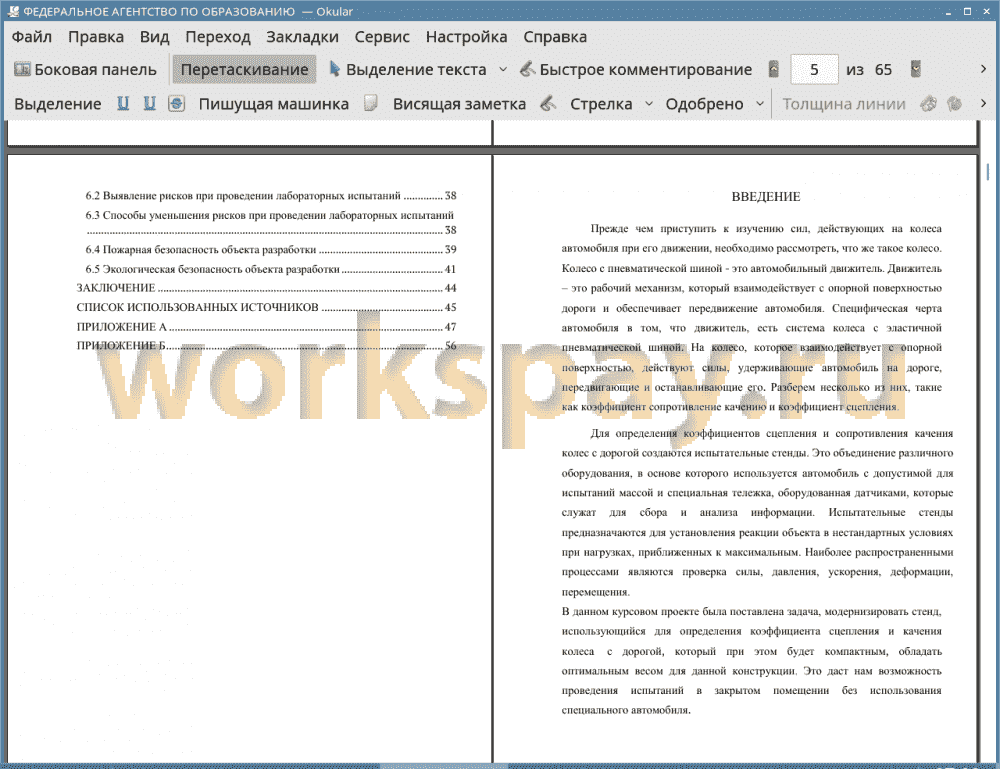Toggle the Боковая панель sidebar
The height and width of the screenshot is (769, 1000).
85,70
